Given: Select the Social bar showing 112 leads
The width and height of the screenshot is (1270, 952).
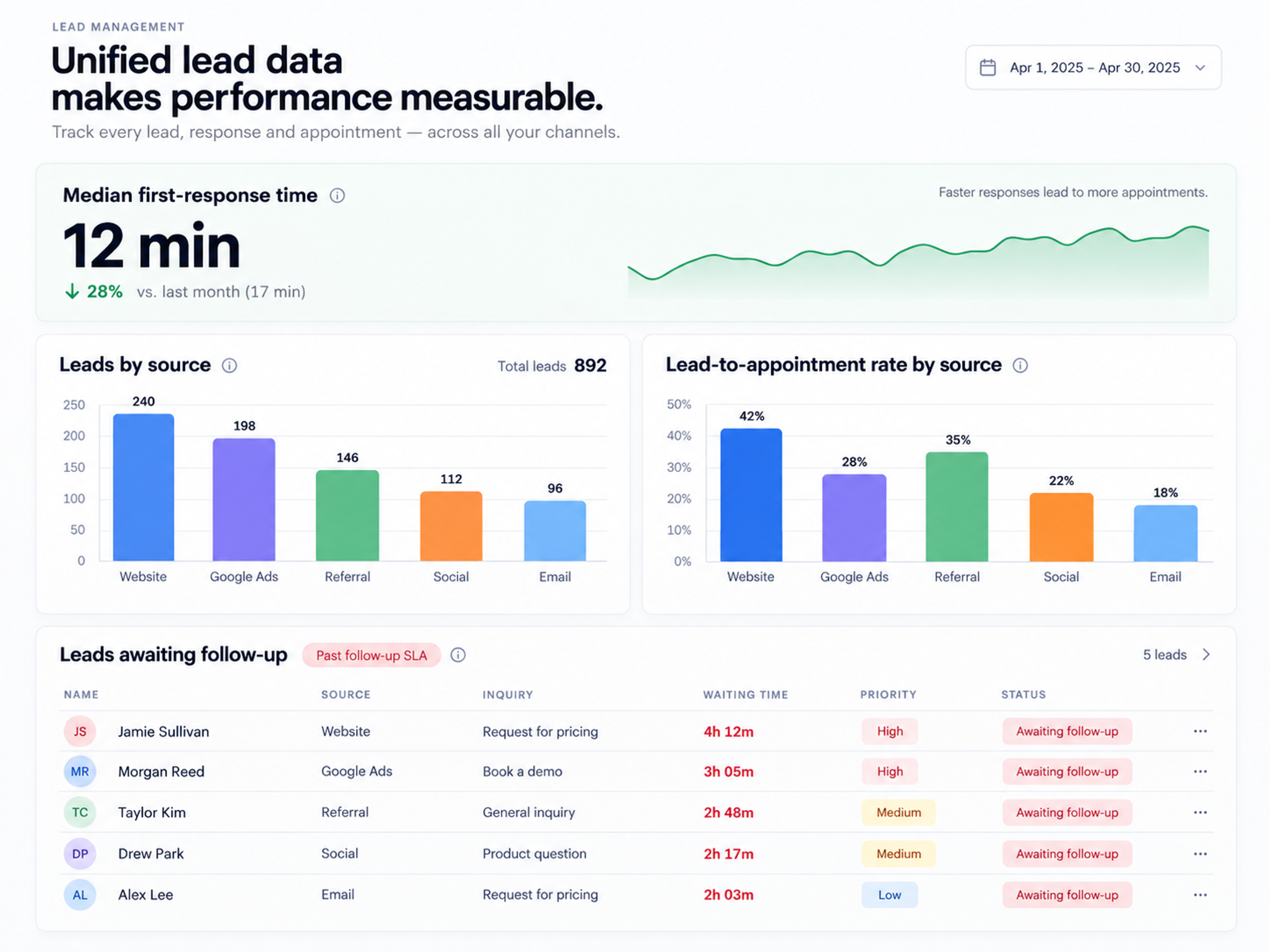Looking at the screenshot, I should 451,526.
